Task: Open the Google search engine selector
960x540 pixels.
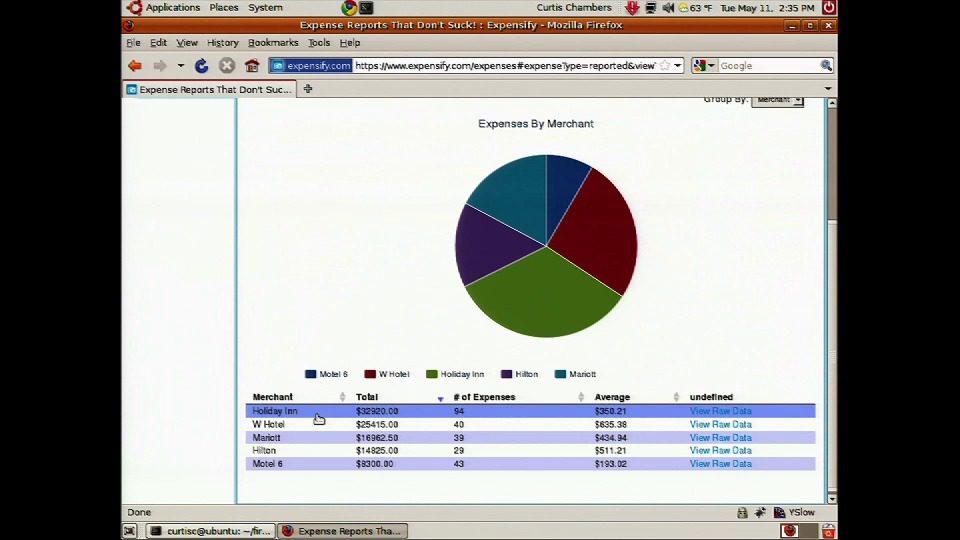Action: (x=705, y=66)
